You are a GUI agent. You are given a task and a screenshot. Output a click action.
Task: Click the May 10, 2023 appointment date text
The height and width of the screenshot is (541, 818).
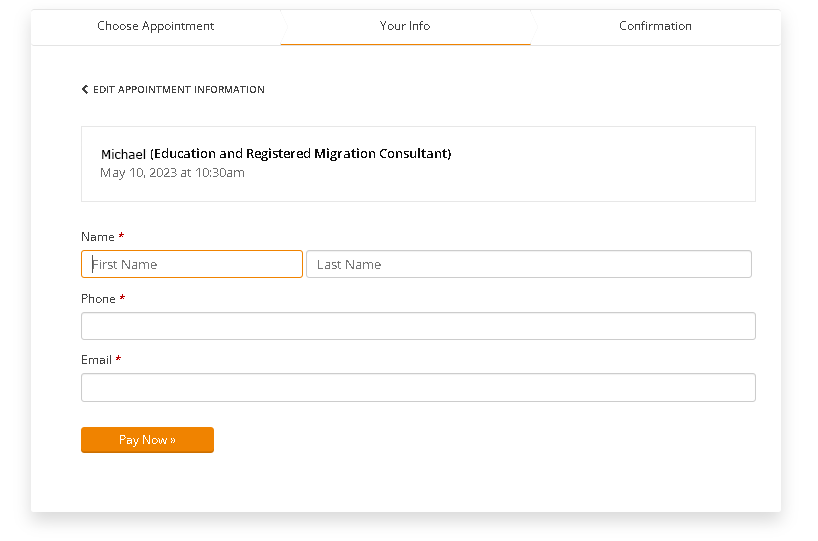(x=172, y=173)
